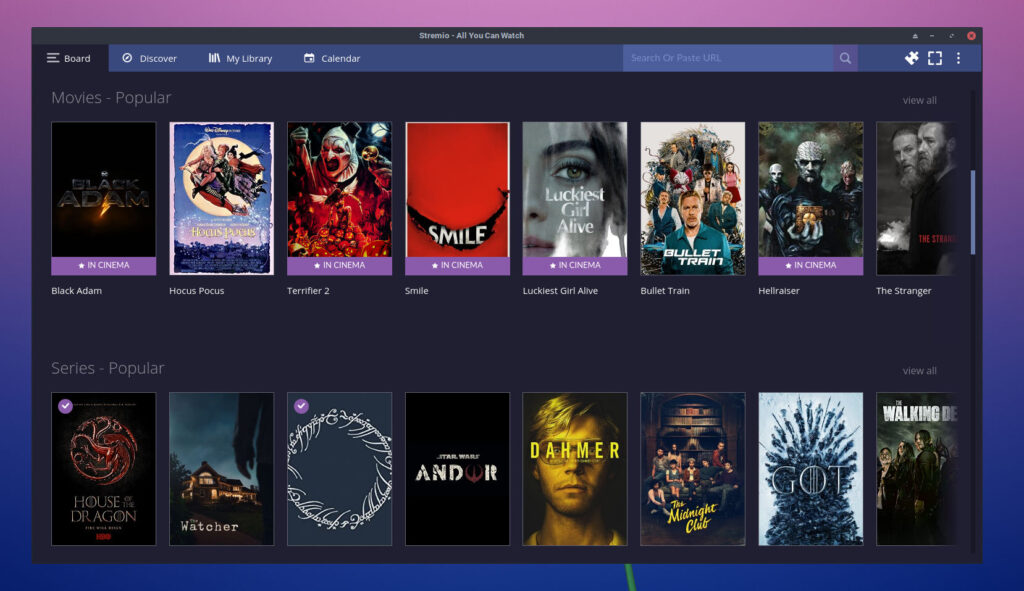The height and width of the screenshot is (591, 1024).
Task: Click the "Black Adam" title text
Action: (76, 291)
